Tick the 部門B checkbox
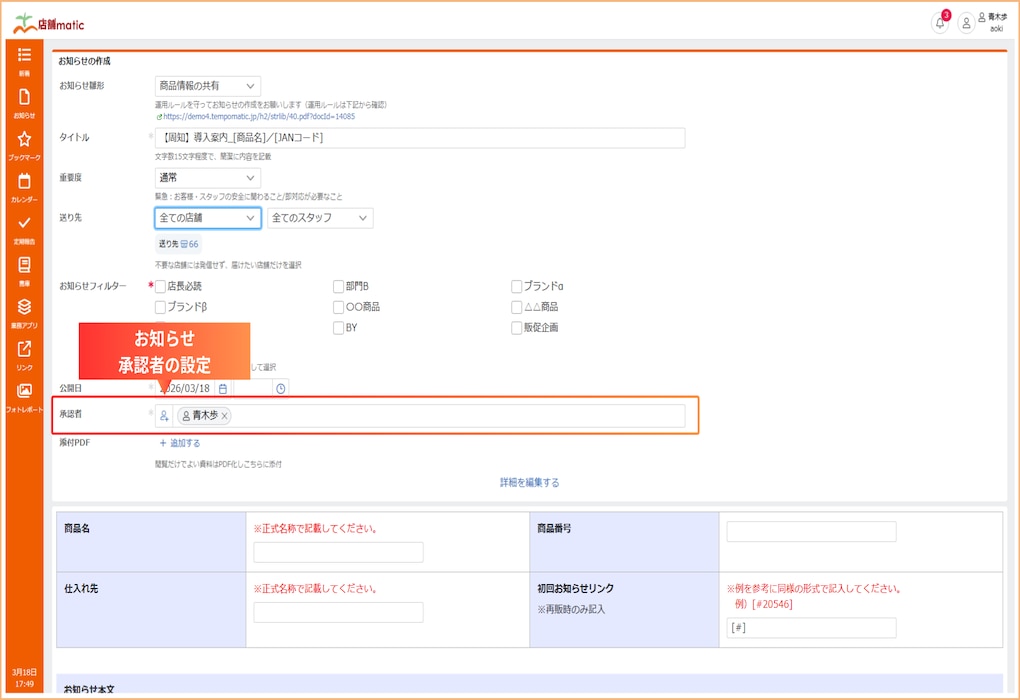 pos(339,287)
